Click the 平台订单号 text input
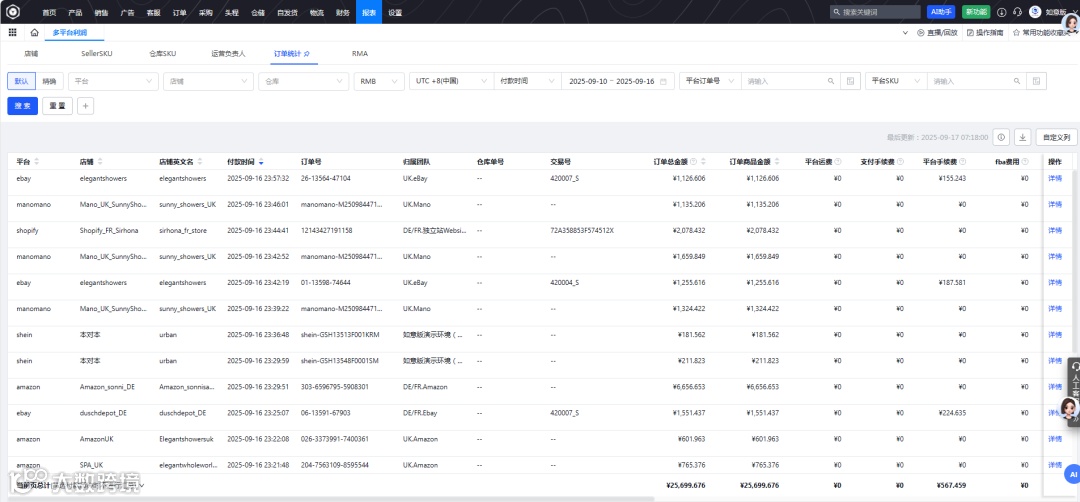 (x=791, y=81)
